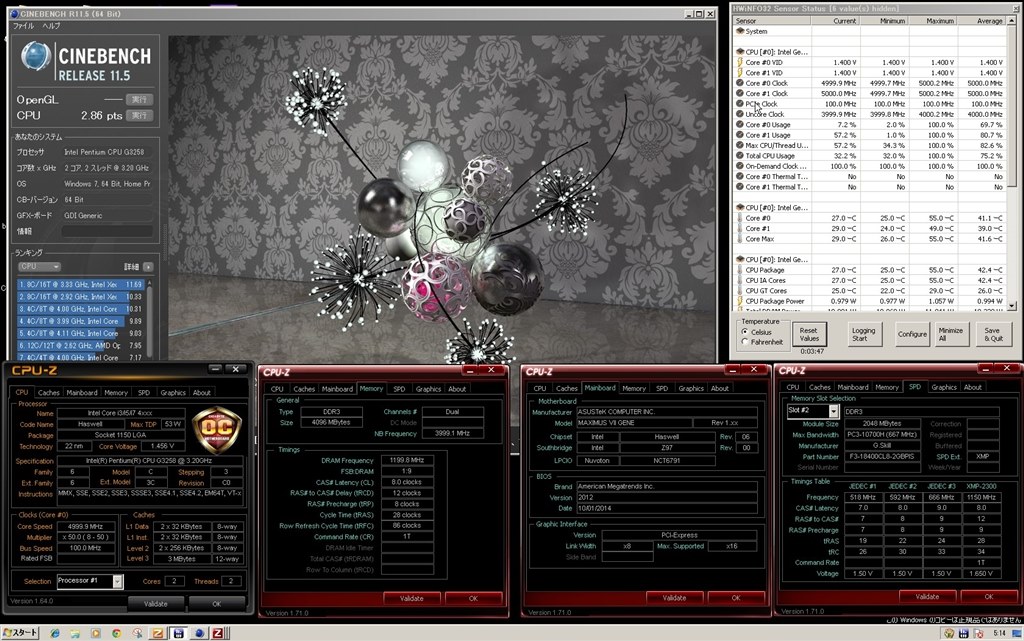Screen dimensions: 1024x641
Task: Click the HWiNFO scrollbar down arrow
Action: [x=1012, y=305]
